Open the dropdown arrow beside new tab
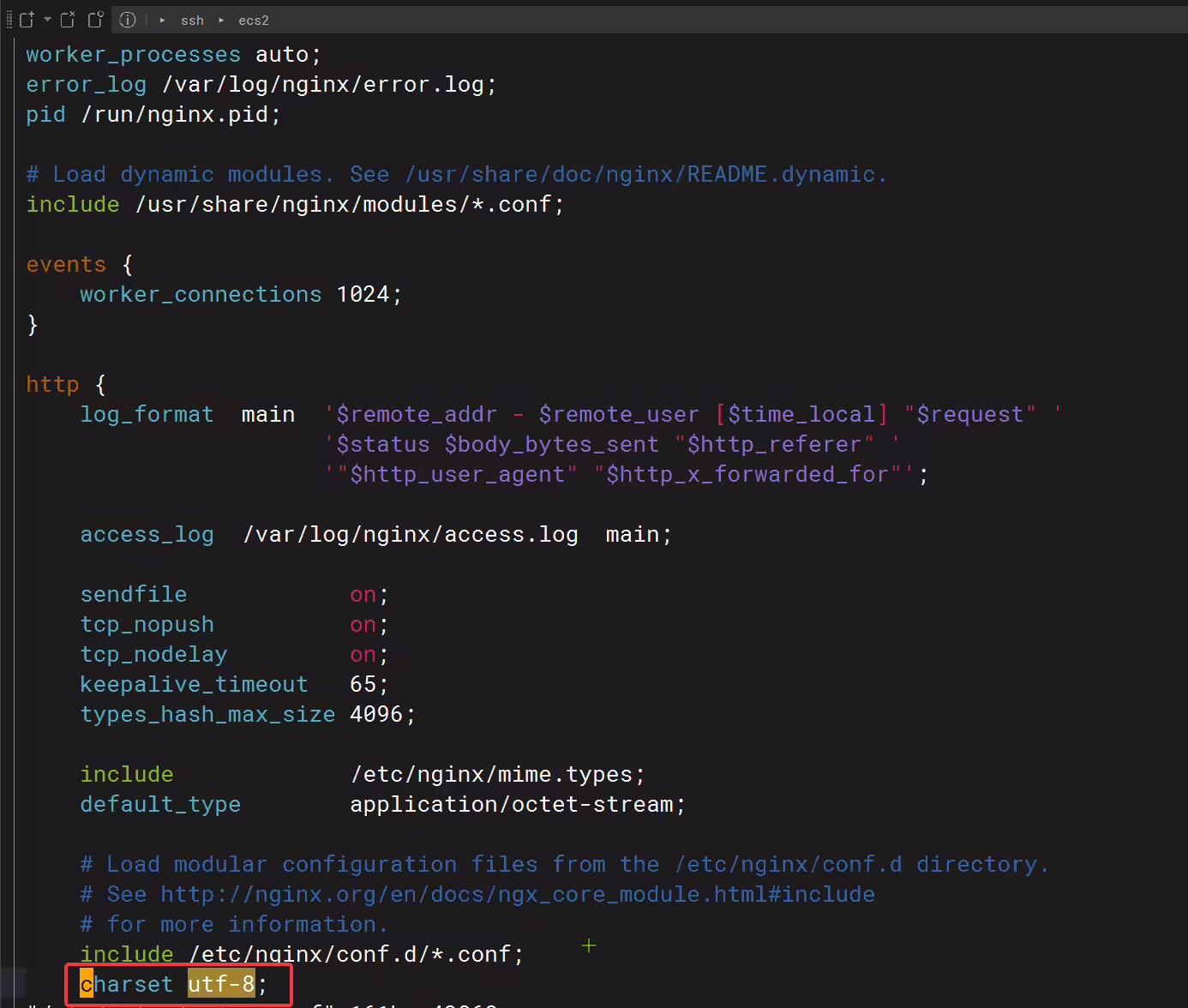Screen dimensions: 1188x1008 pyautogui.click(x=47, y=20)
